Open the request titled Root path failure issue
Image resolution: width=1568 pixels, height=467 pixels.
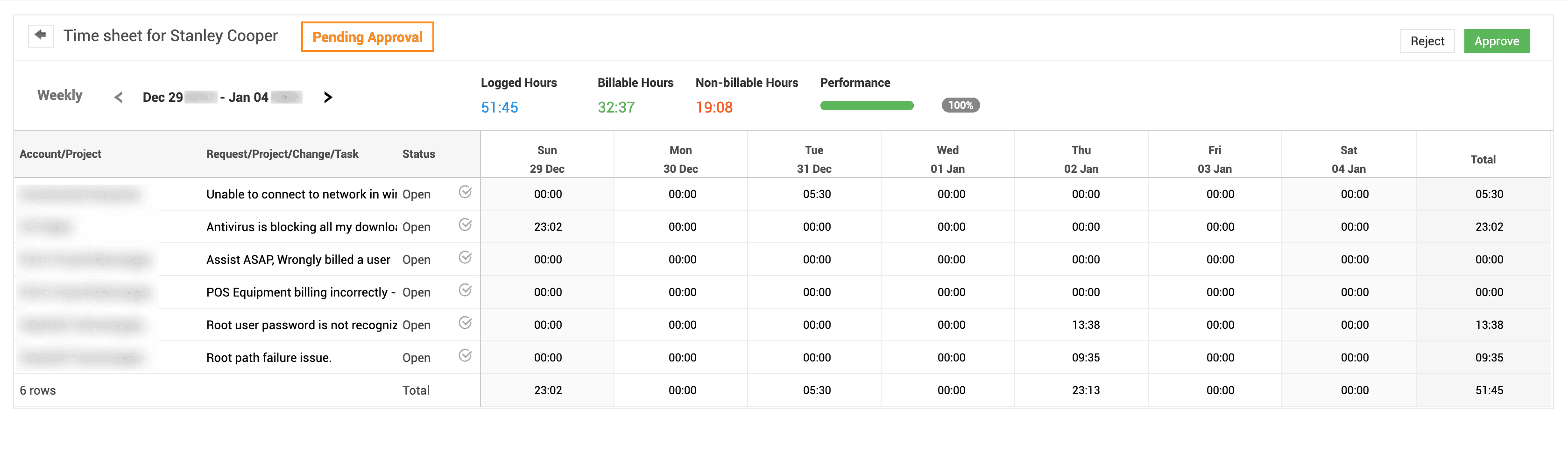coord(268,357)
